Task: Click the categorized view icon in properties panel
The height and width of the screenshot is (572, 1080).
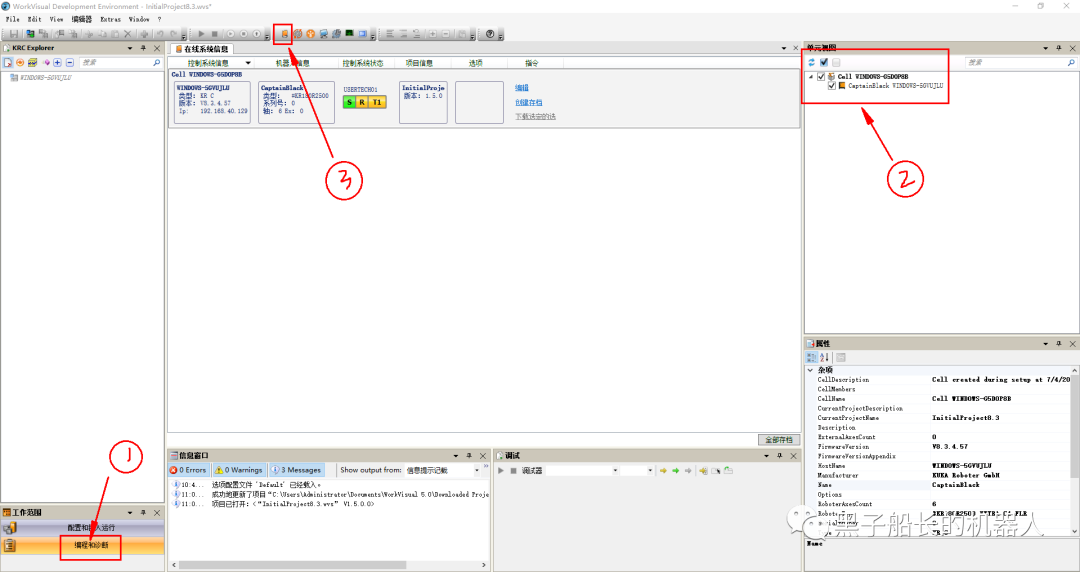Action: pyautogui.click(x=812, y=357)
